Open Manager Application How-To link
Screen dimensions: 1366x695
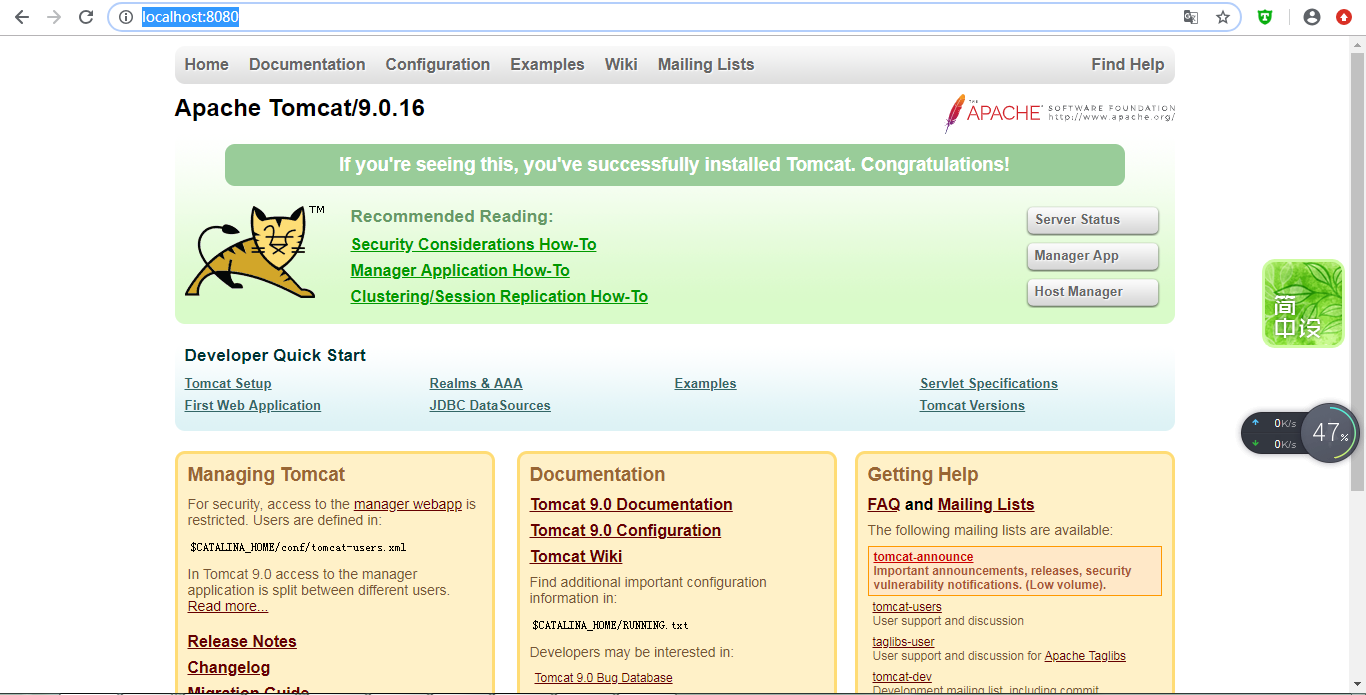point(460,270)
